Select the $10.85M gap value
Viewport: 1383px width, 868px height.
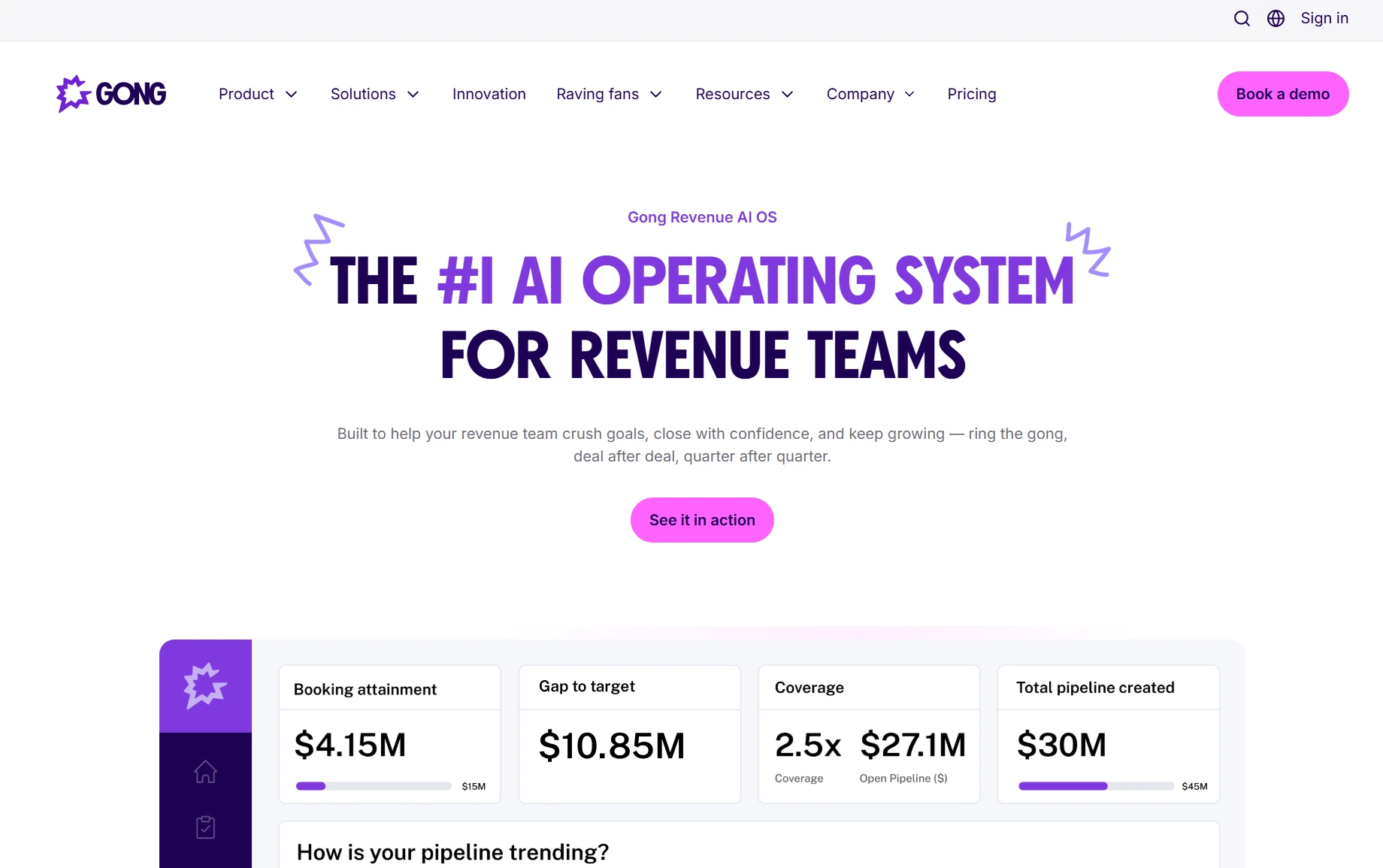click(x=612, y=746)
